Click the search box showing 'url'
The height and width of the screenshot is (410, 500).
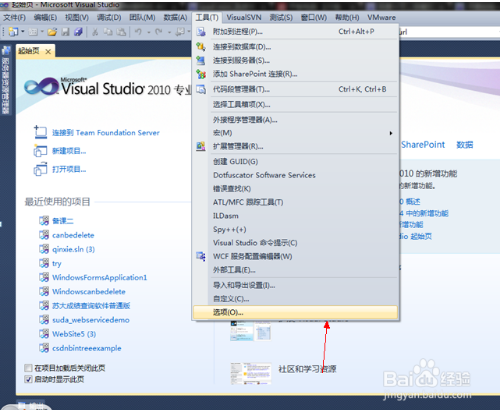(x=448, y=32)
